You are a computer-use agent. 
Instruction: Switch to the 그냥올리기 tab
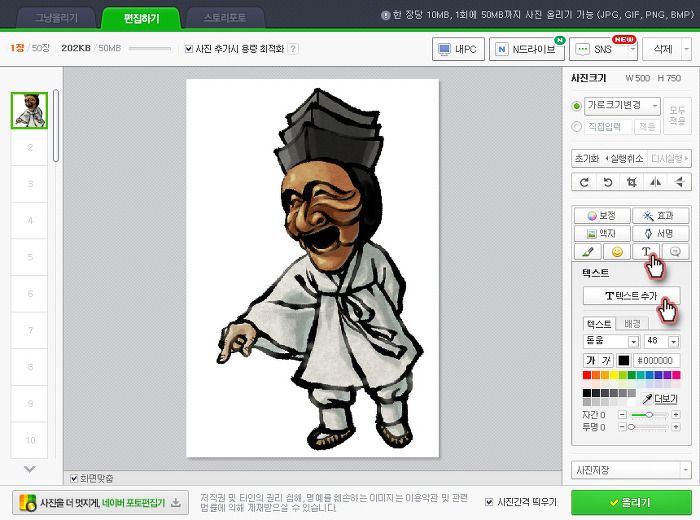pyautogui.click(x=56, y=18)
